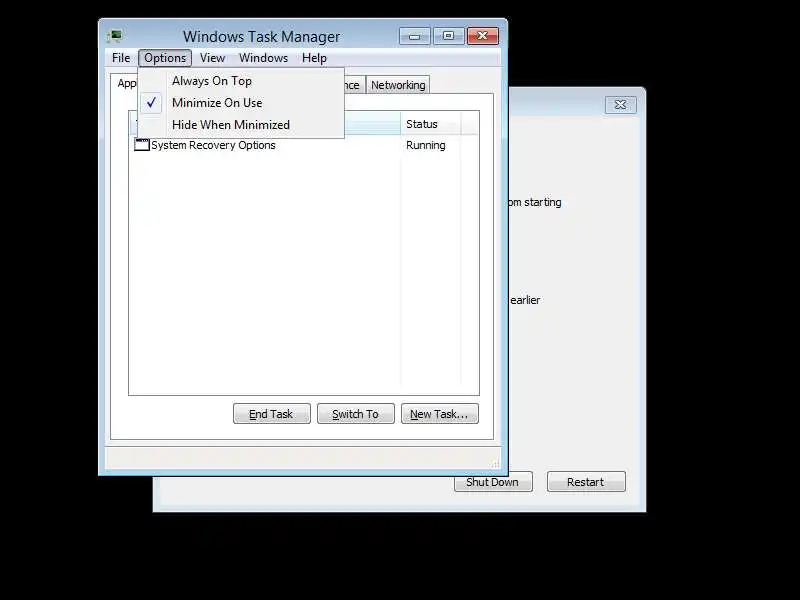Enable Always On Top option
Screen dimensions: 800x600
(x=241, y=81)
